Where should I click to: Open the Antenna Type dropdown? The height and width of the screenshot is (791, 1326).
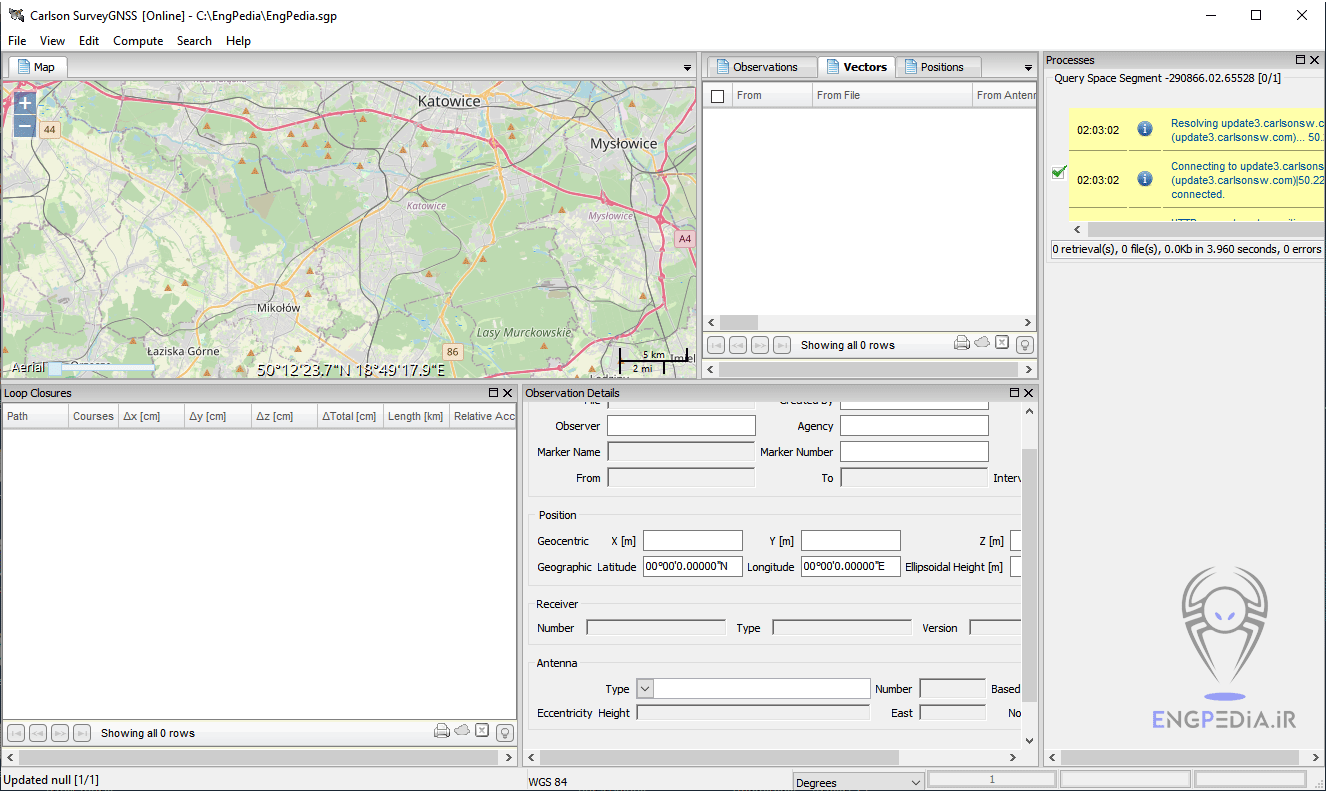tap(644, 688)
